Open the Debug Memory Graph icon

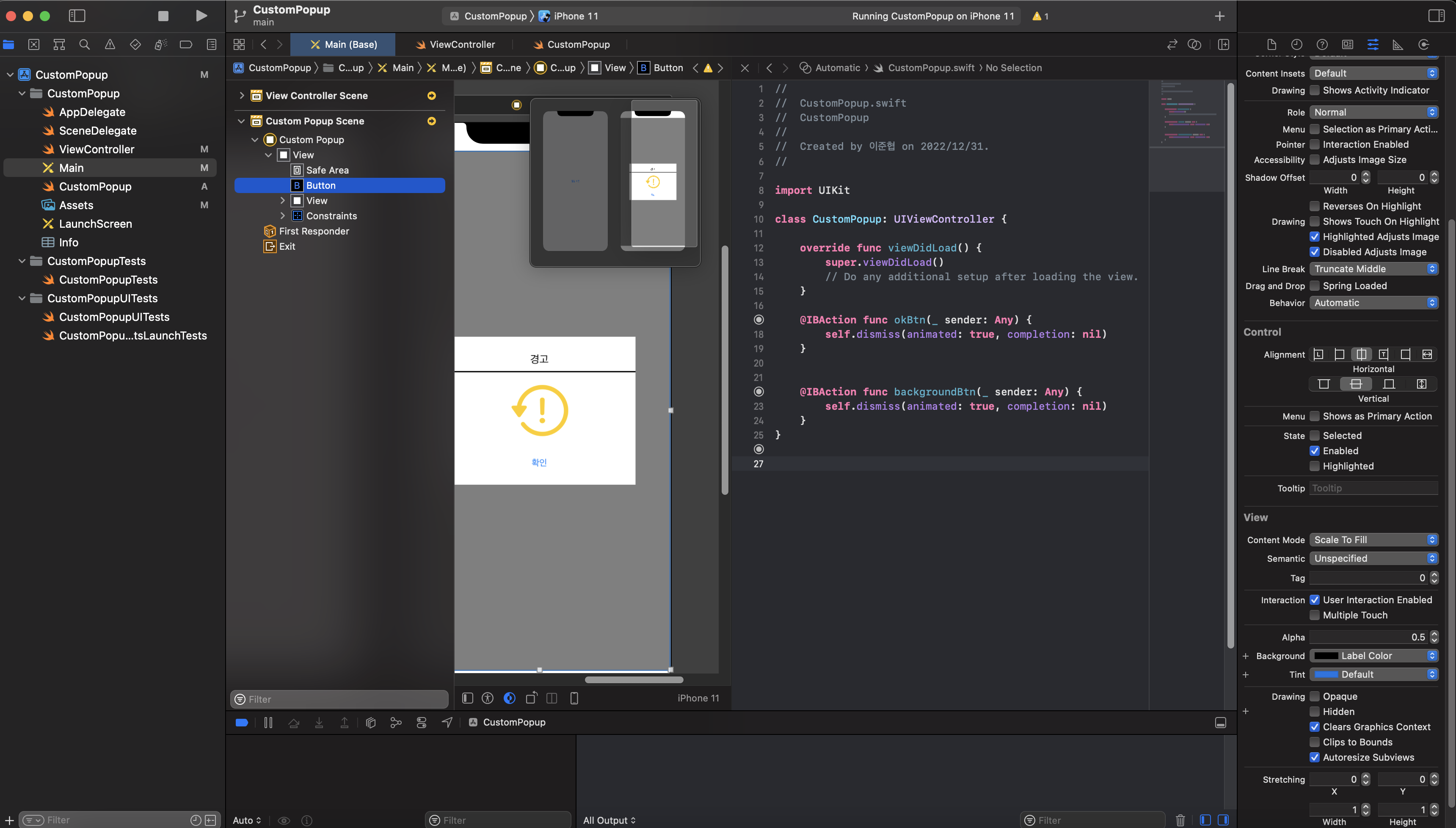(396, 722)
